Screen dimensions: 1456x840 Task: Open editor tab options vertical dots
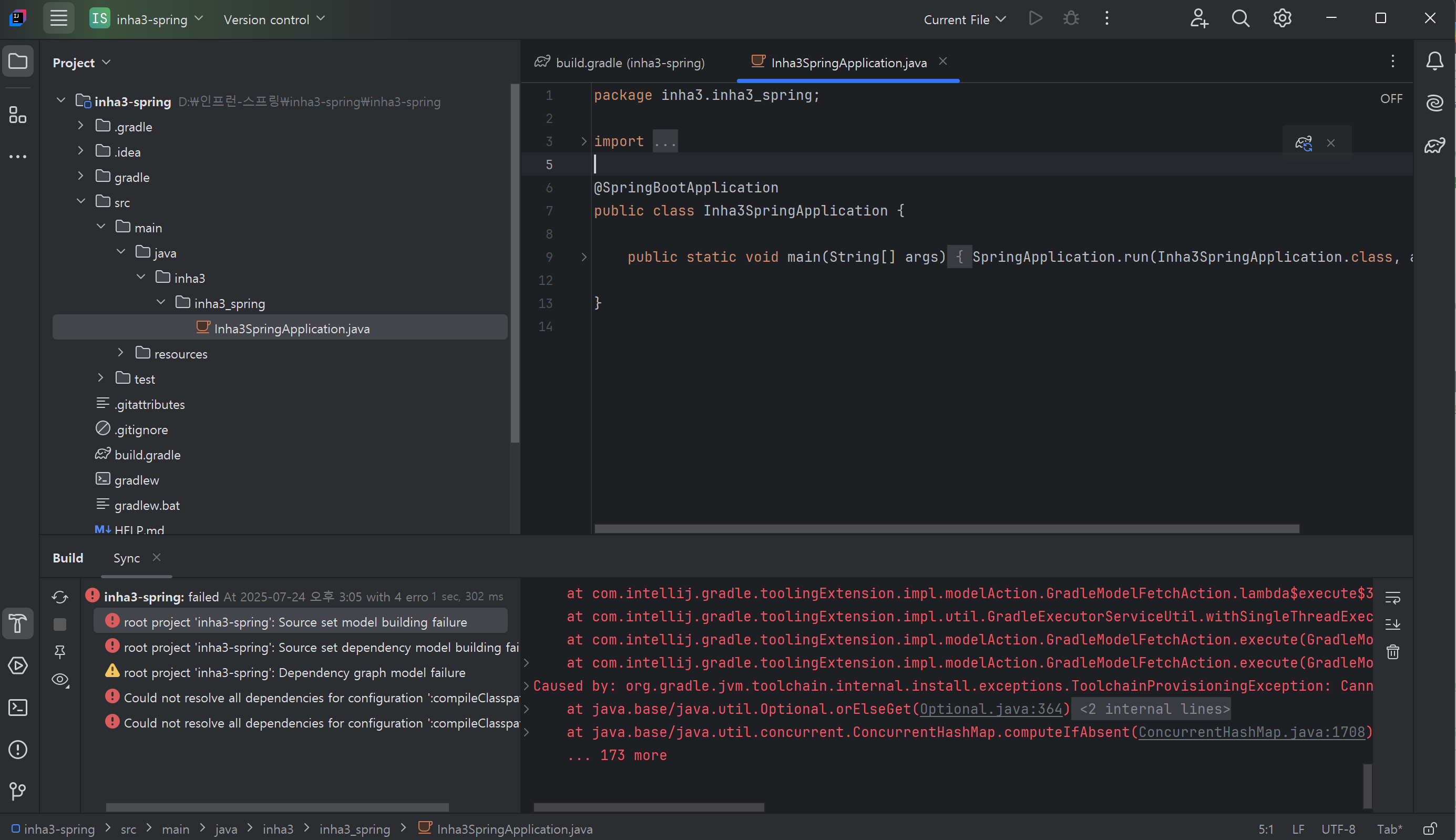click(x=1392, y=61)
